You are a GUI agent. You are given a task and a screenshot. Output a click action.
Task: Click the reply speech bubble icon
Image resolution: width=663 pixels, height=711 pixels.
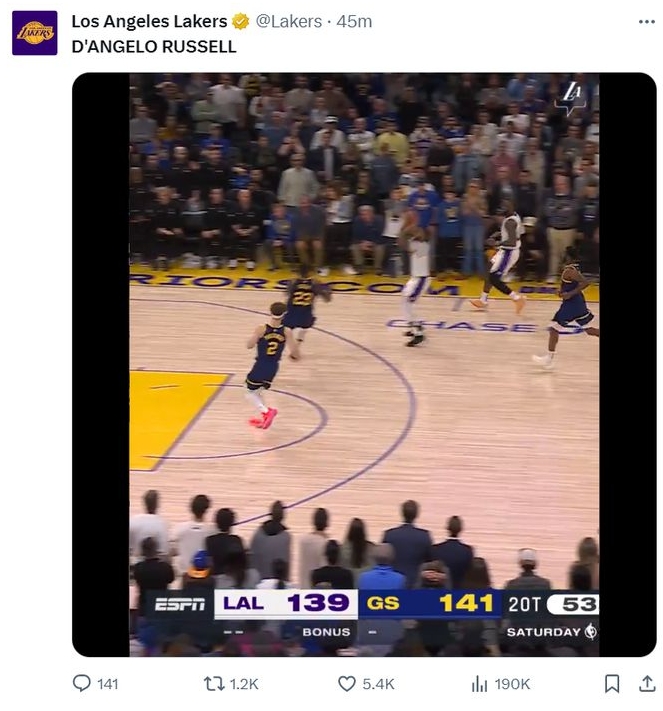point(82,683)
